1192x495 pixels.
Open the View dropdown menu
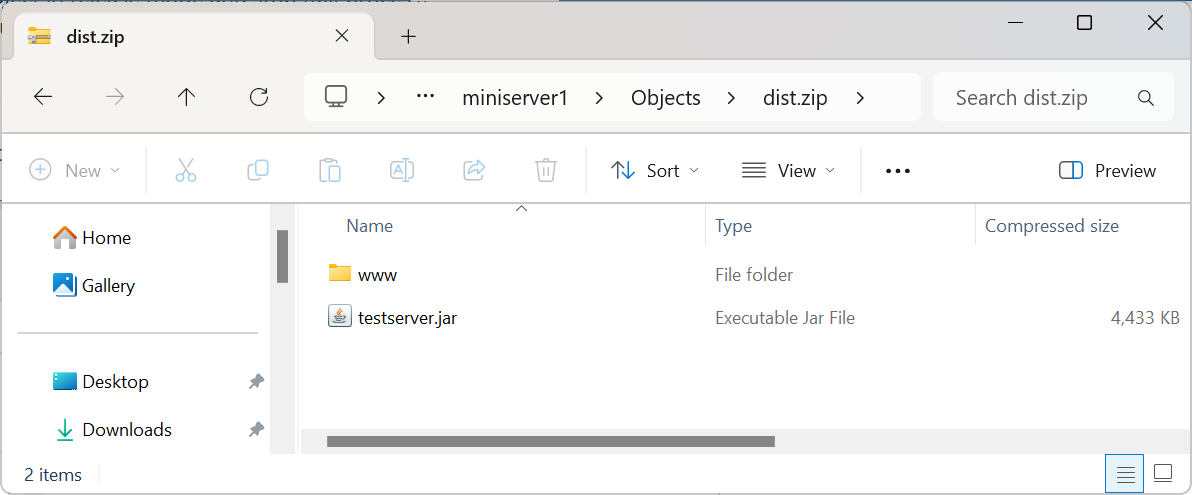click(x=788, y=171)
